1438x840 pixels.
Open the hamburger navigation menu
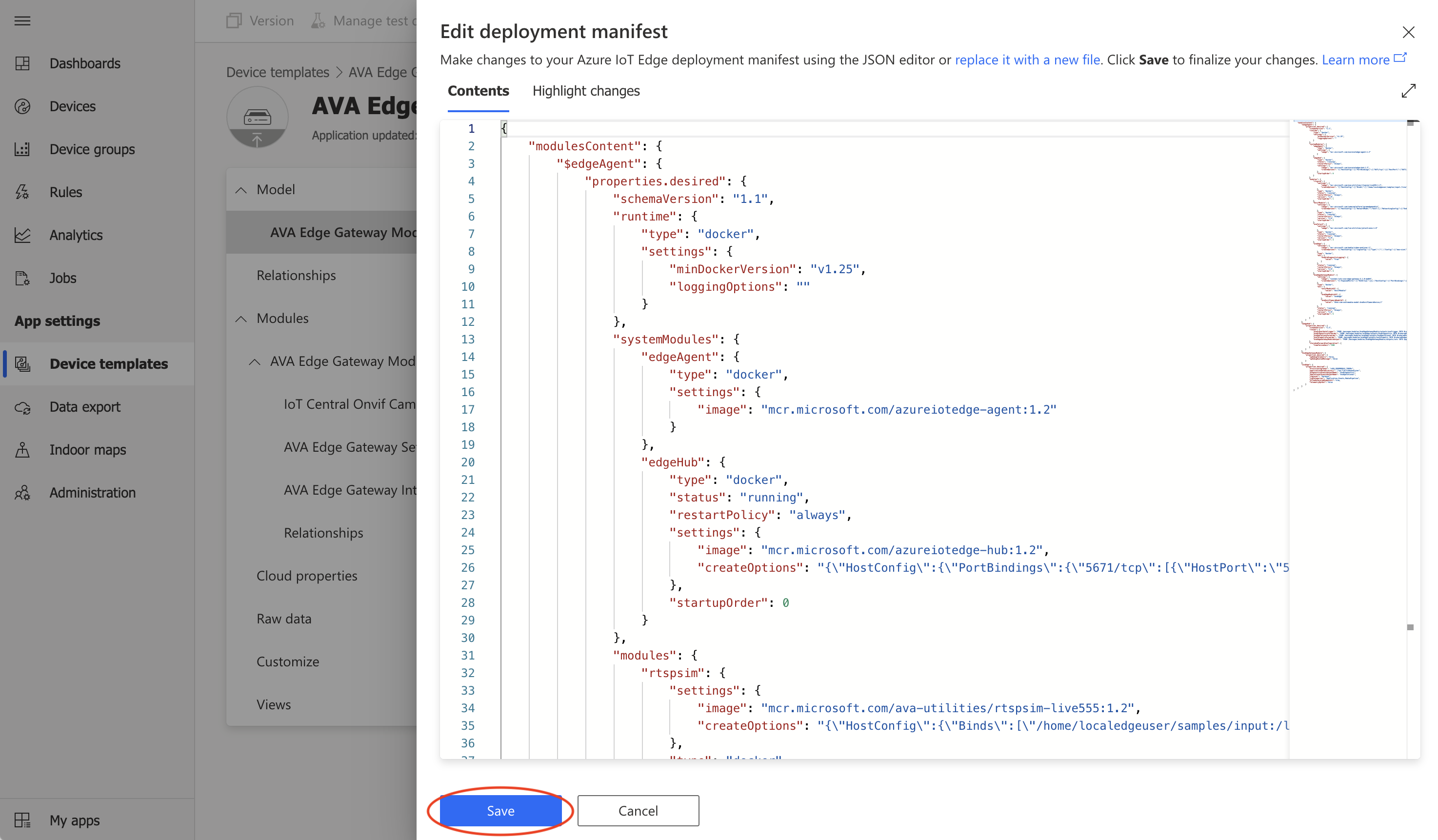(x=22, y=21)
